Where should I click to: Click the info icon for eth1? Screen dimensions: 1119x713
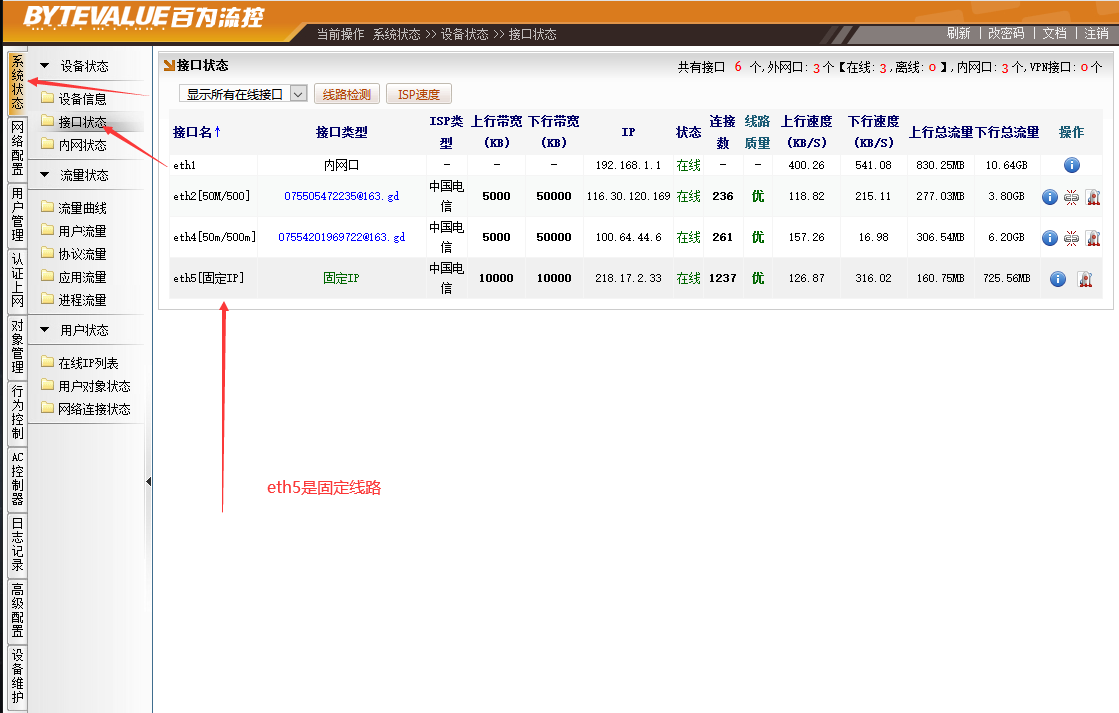pyautogui.click(x=1071, y=165)
